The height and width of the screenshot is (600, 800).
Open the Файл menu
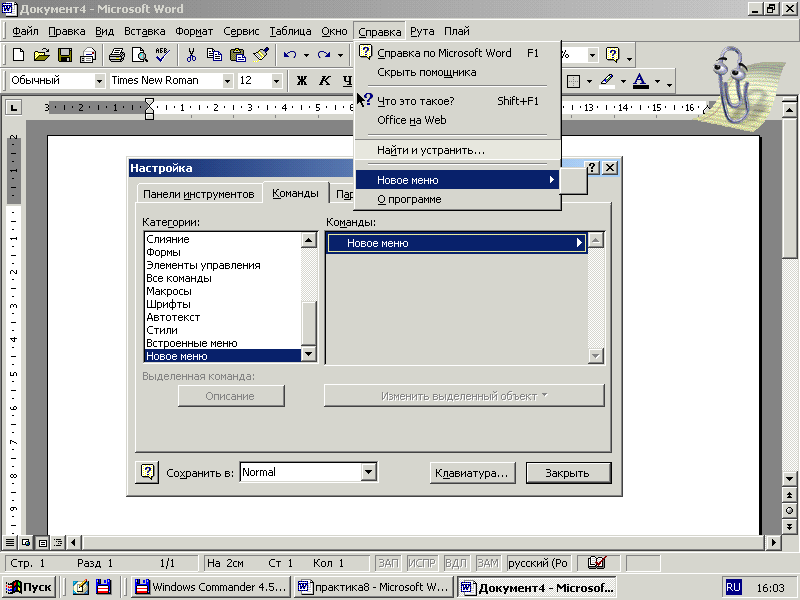[25, 31]
